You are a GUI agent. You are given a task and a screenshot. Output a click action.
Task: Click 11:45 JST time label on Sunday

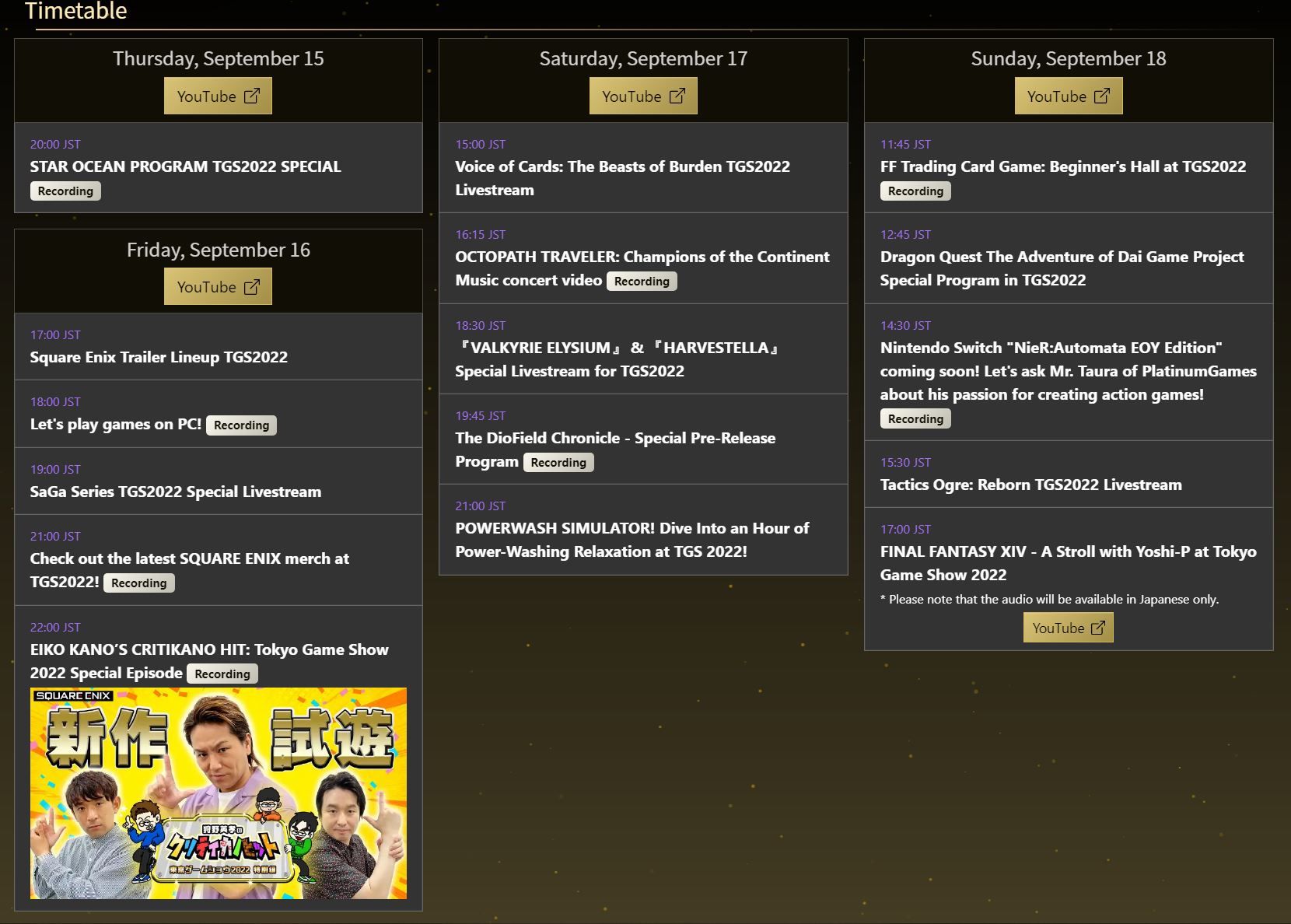click(905, 145)
